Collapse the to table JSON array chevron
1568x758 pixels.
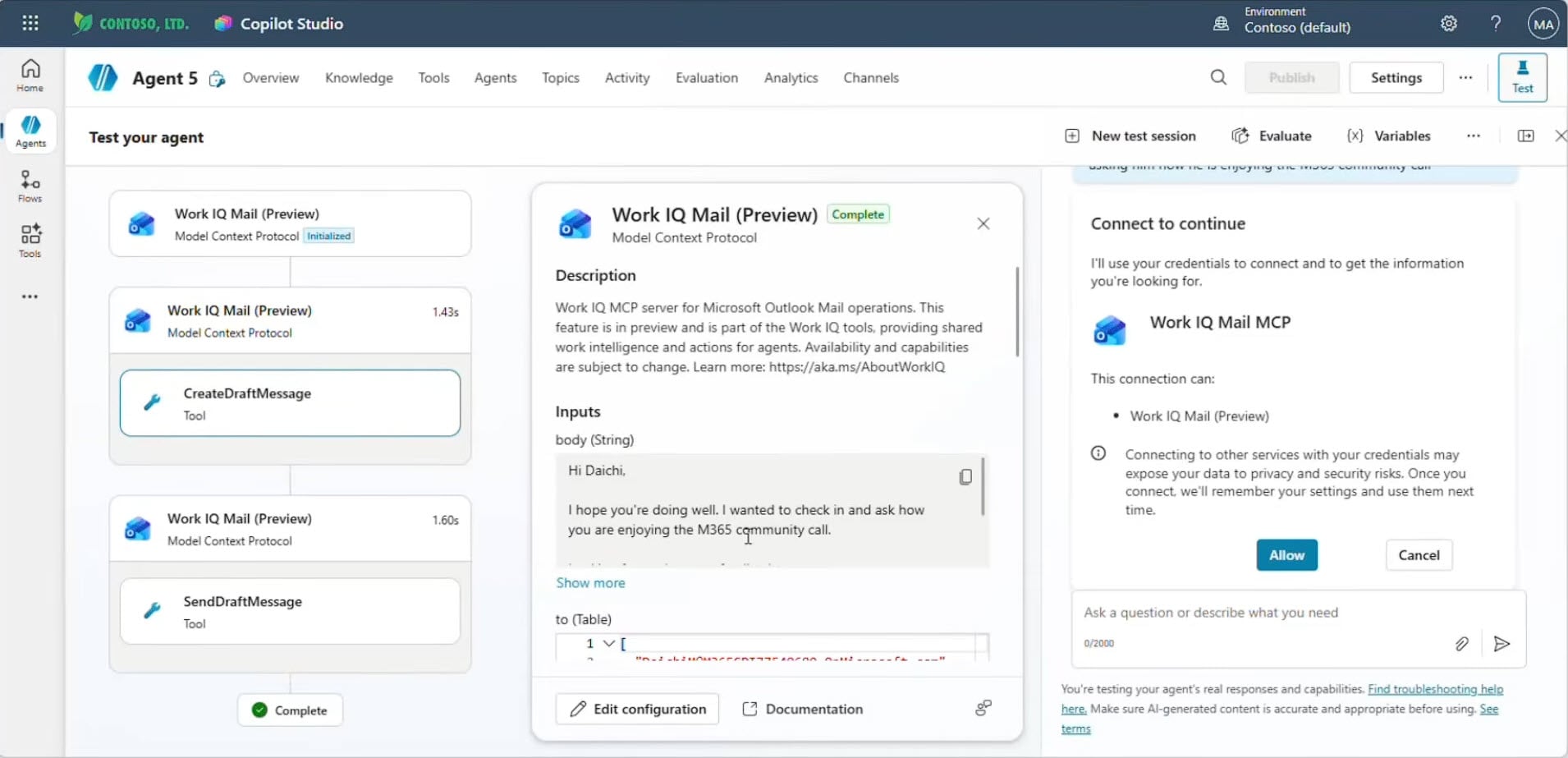[x=608, y=643]
